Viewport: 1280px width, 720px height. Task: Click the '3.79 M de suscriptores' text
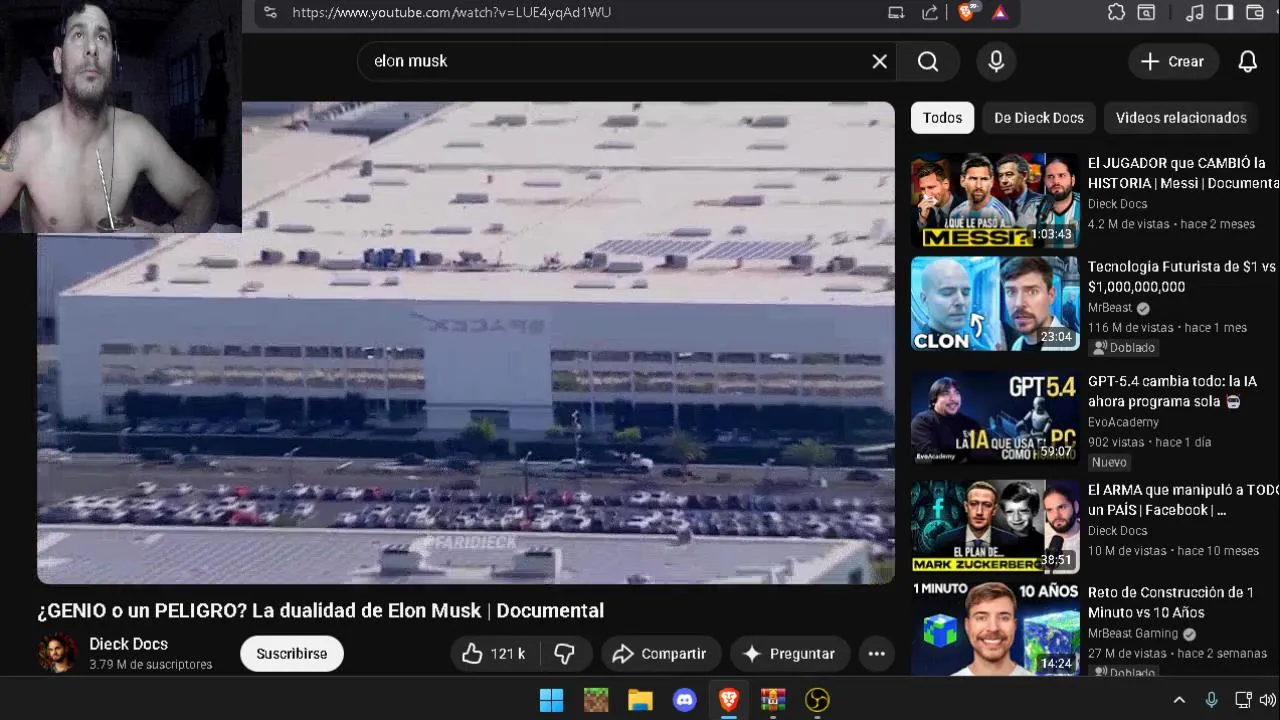point(151,665)
